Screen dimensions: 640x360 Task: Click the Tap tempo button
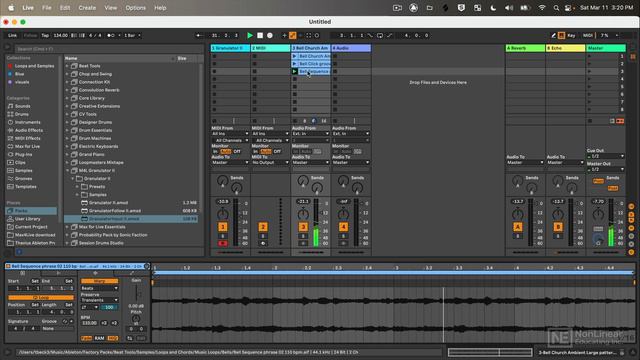(45, 36)
